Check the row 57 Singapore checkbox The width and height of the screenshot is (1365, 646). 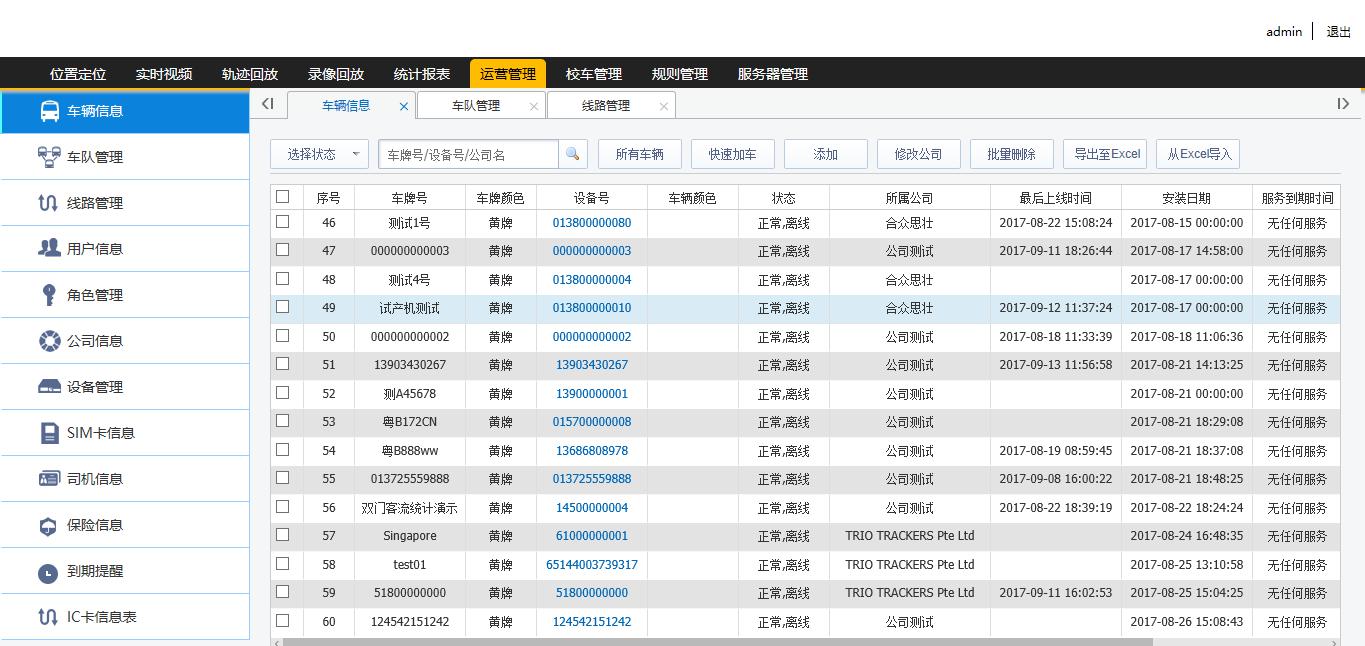point(282,535)
